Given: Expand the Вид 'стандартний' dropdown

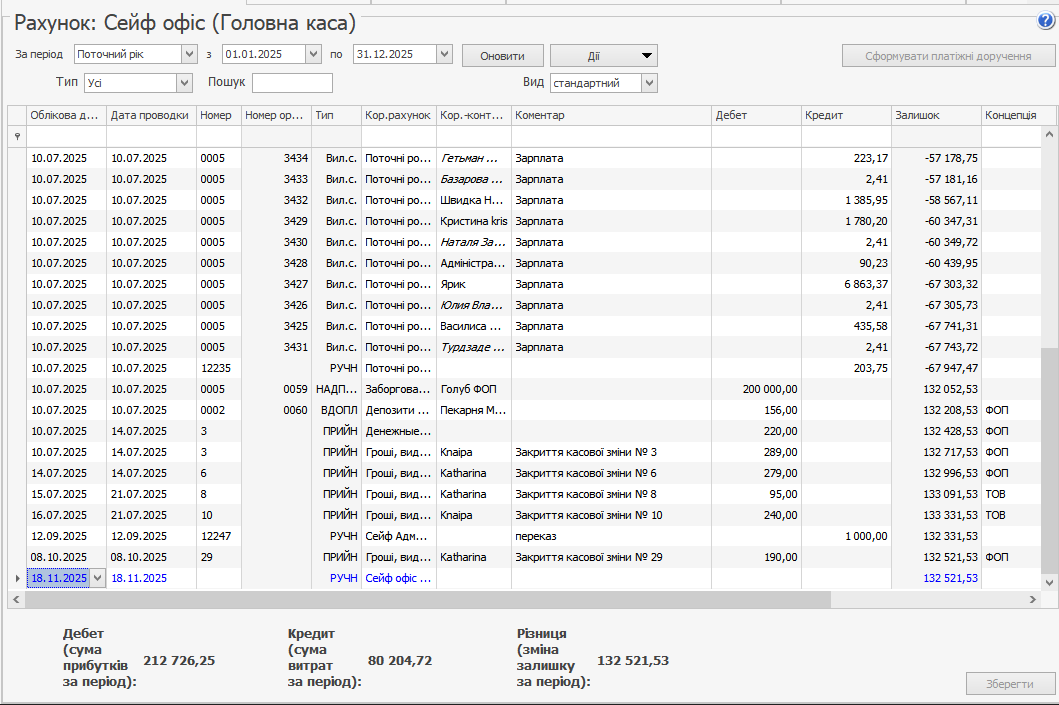Looking at the screenshot, I should [649, 83].
